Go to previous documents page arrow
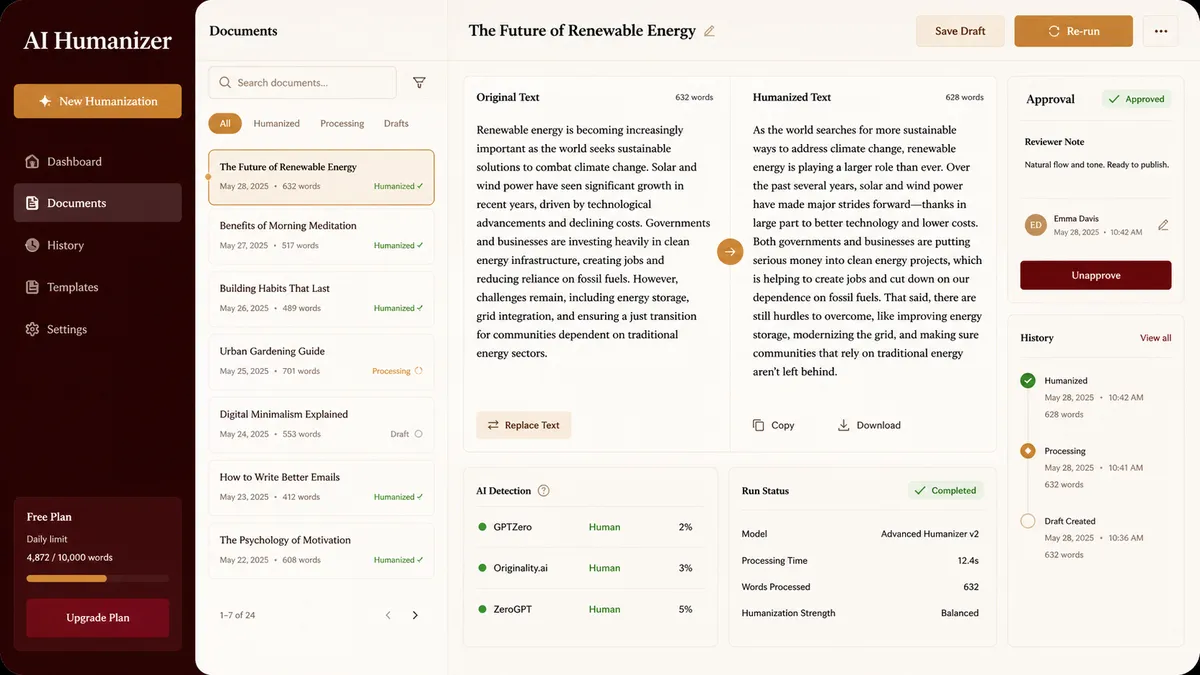This screenshot has height=675, width=1200. [388, 615]
